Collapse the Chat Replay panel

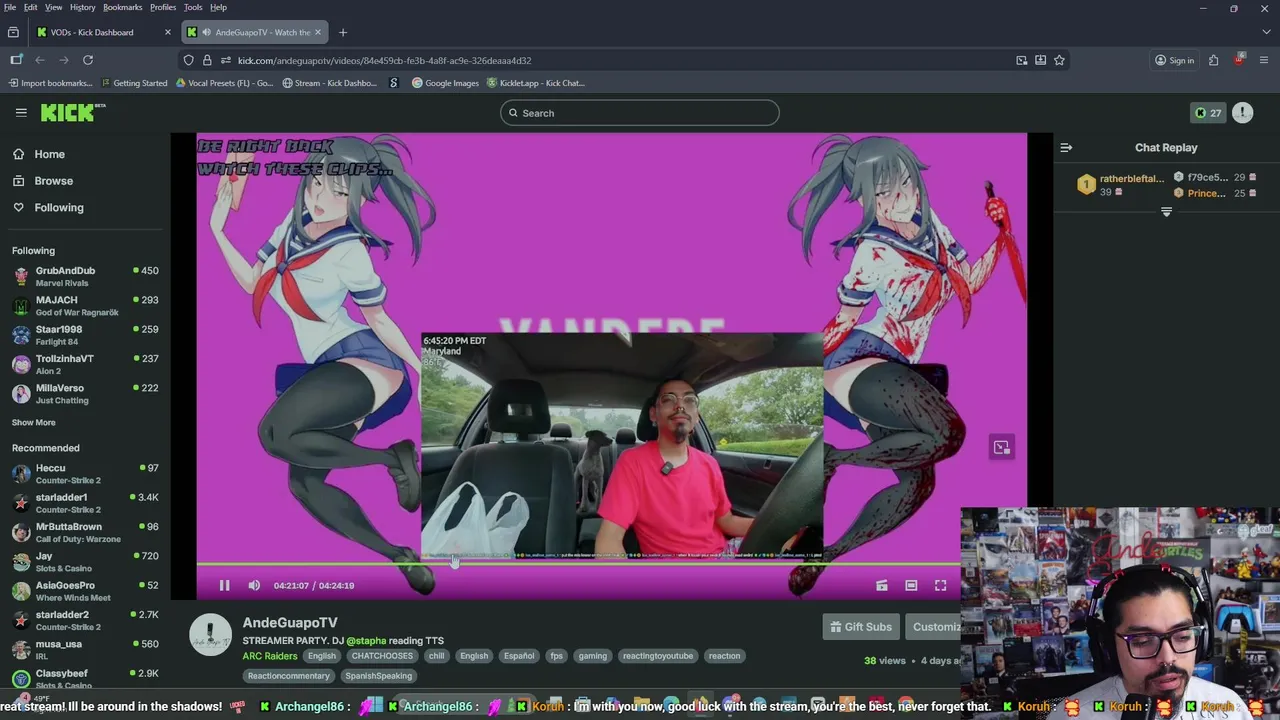tap(1066, 148)
